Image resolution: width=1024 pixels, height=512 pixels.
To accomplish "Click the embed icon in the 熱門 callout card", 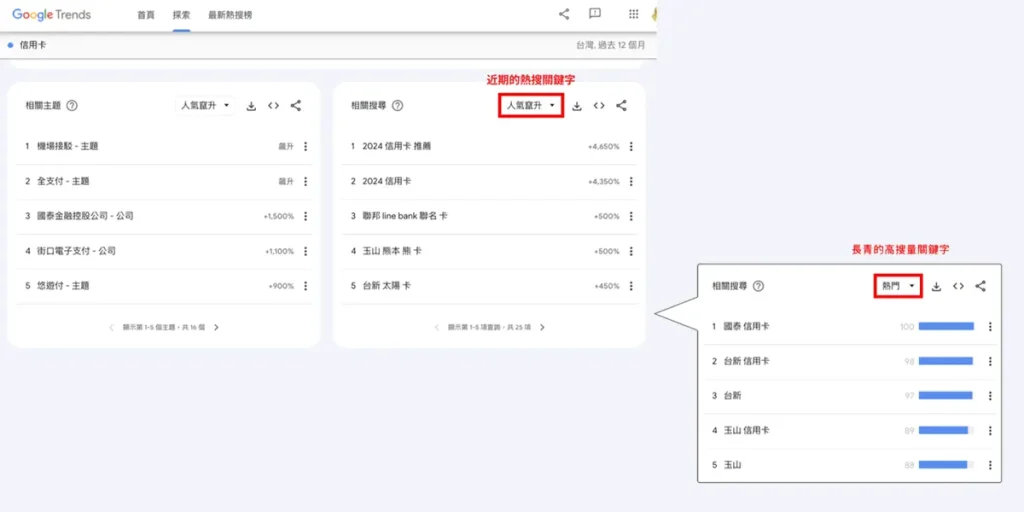I will click(x=958, y=287).
